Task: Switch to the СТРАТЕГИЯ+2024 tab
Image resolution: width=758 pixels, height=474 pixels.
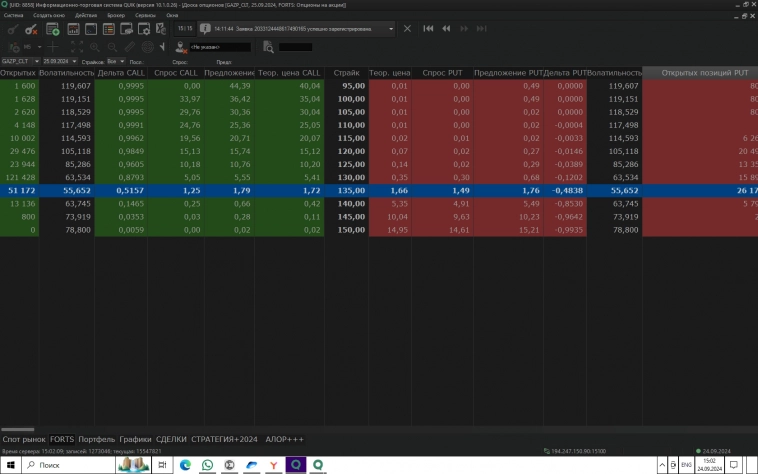Action: point(224,439)
